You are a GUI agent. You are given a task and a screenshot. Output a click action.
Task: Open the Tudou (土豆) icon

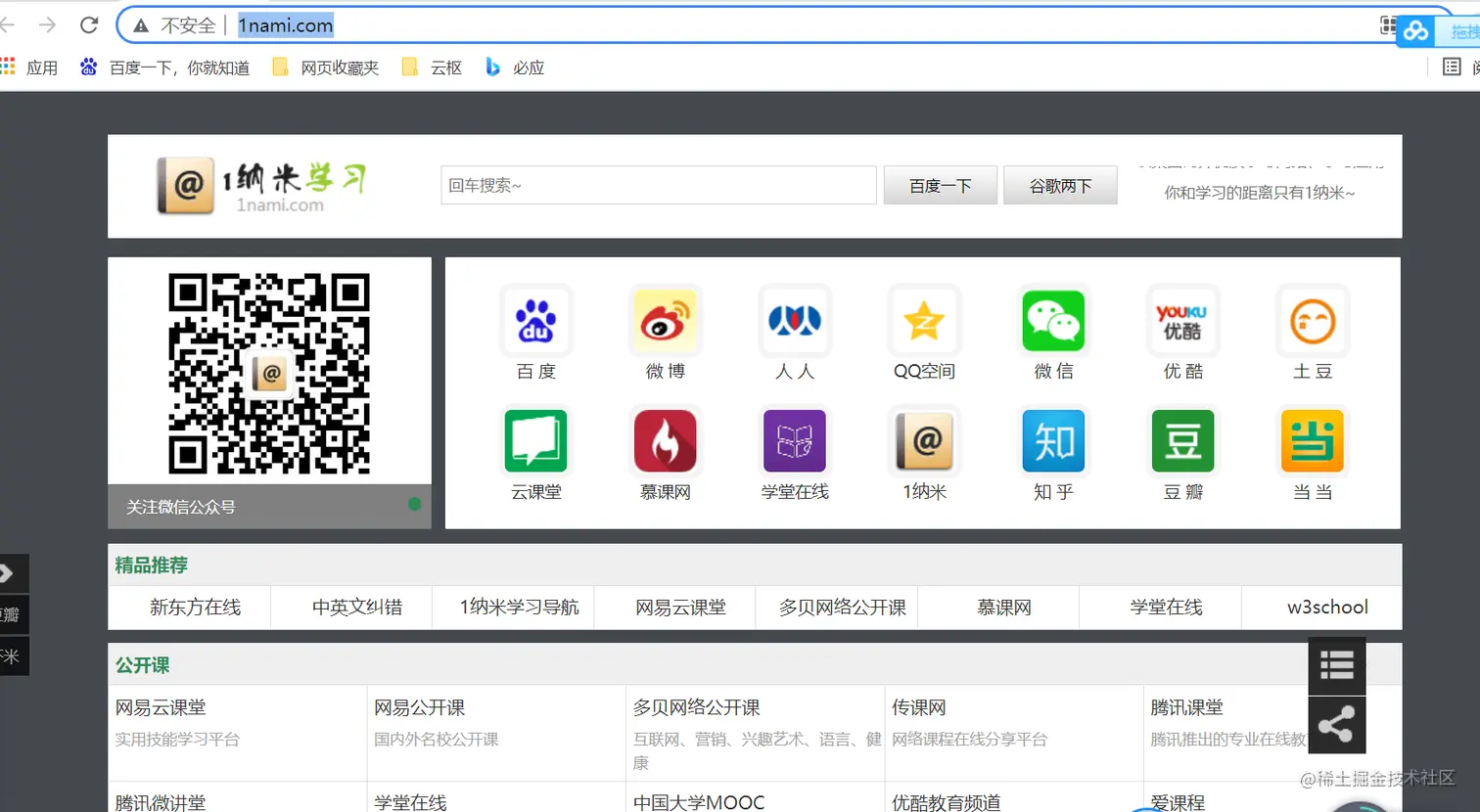(1313, 321)
